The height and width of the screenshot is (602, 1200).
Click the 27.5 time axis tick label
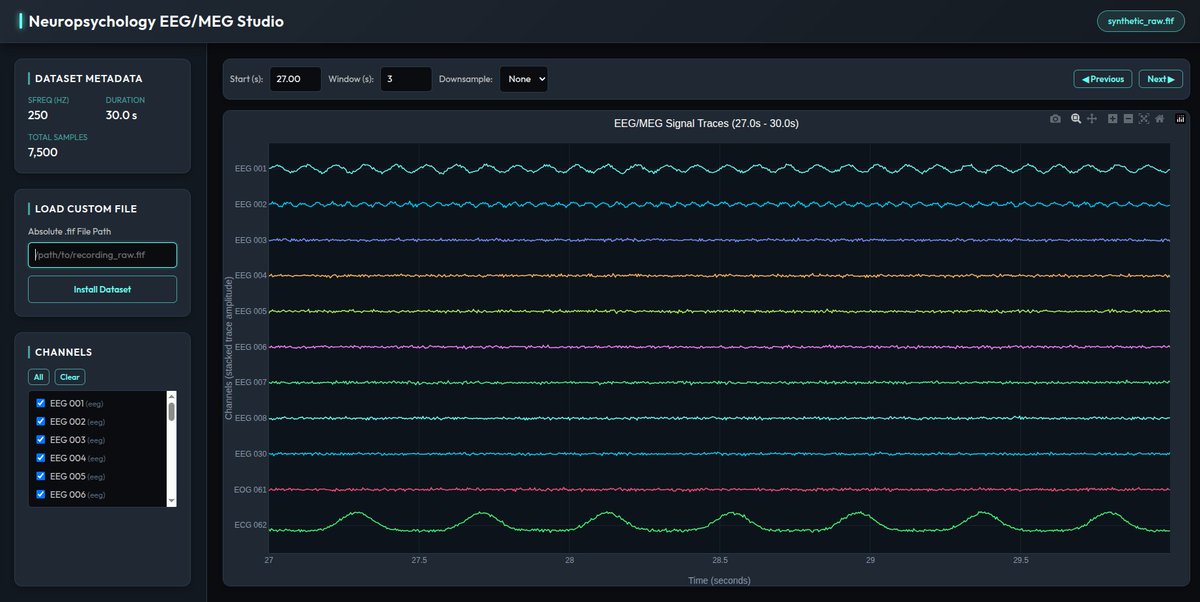pyautogui.click(x=419, y=561)
